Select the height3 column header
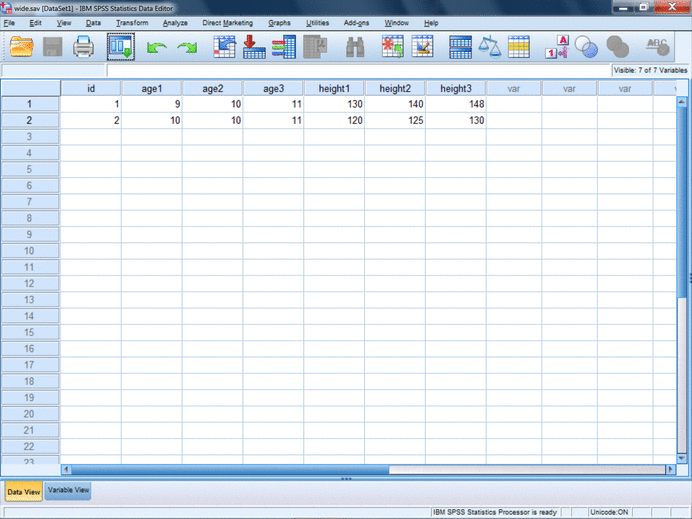 click(x=456, y=88)
